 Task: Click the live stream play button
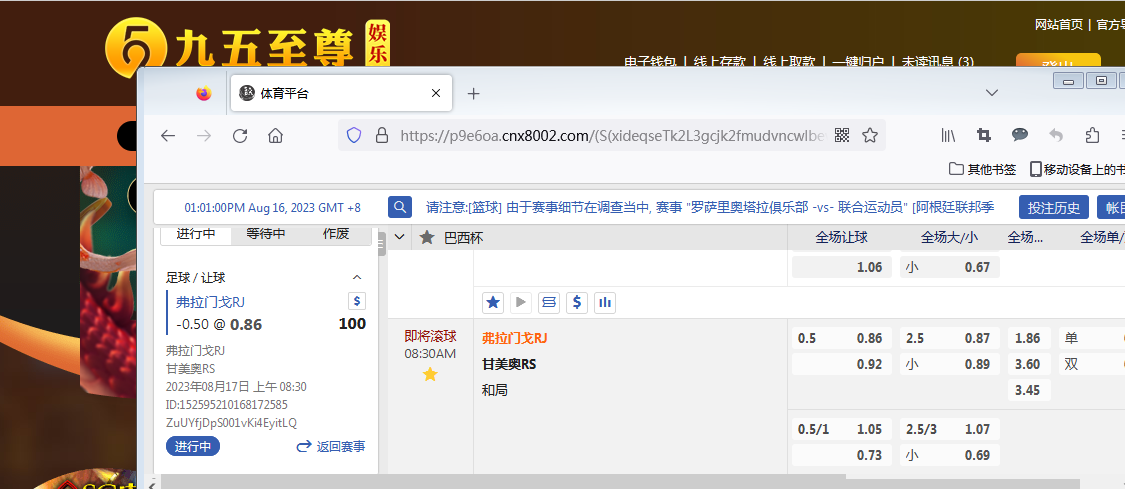521,303
